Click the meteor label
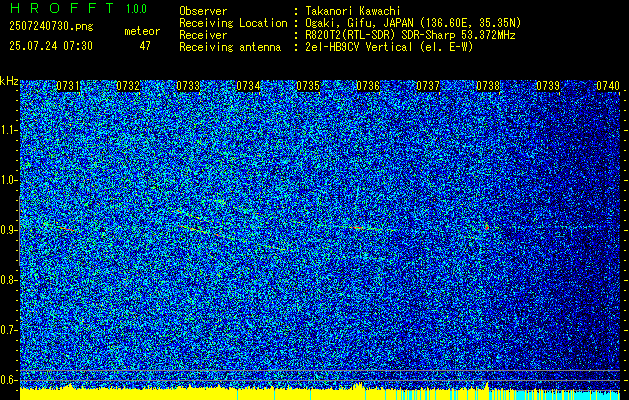This screenshot has height=400, width=629. point(142,31)
